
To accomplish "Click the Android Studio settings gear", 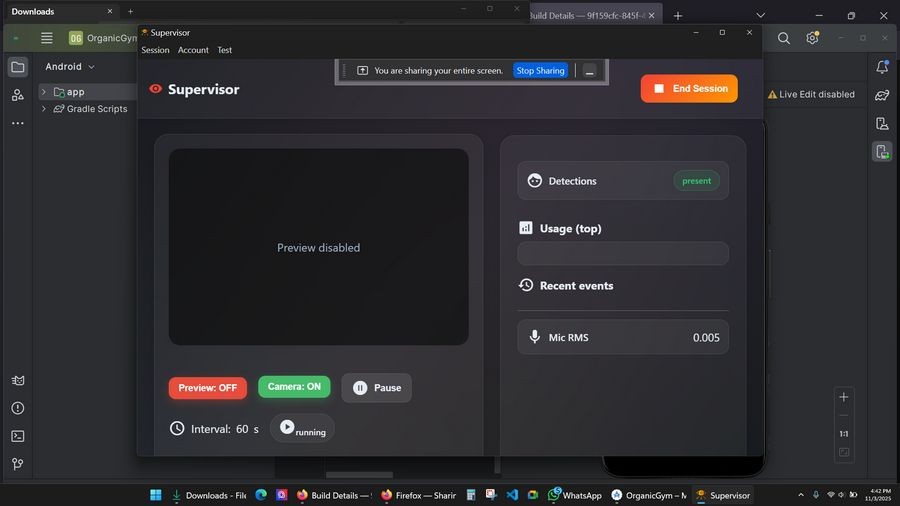I will tap(812, 38).
